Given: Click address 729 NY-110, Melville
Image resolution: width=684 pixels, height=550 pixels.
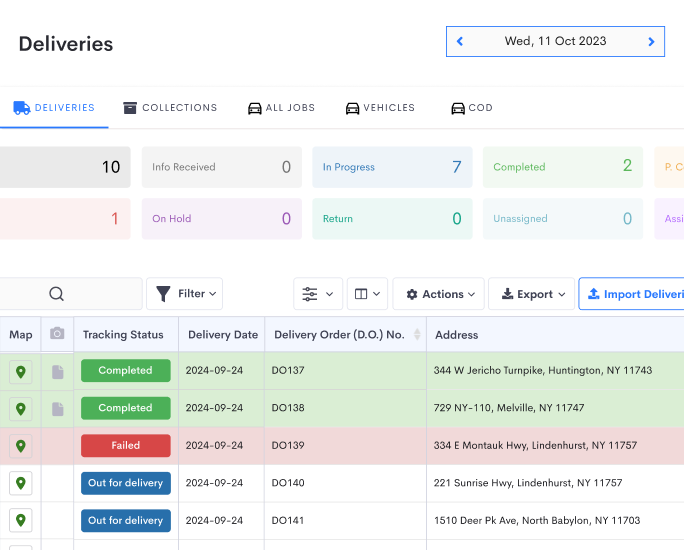Looking at the screenshot, I should point(509,408).
